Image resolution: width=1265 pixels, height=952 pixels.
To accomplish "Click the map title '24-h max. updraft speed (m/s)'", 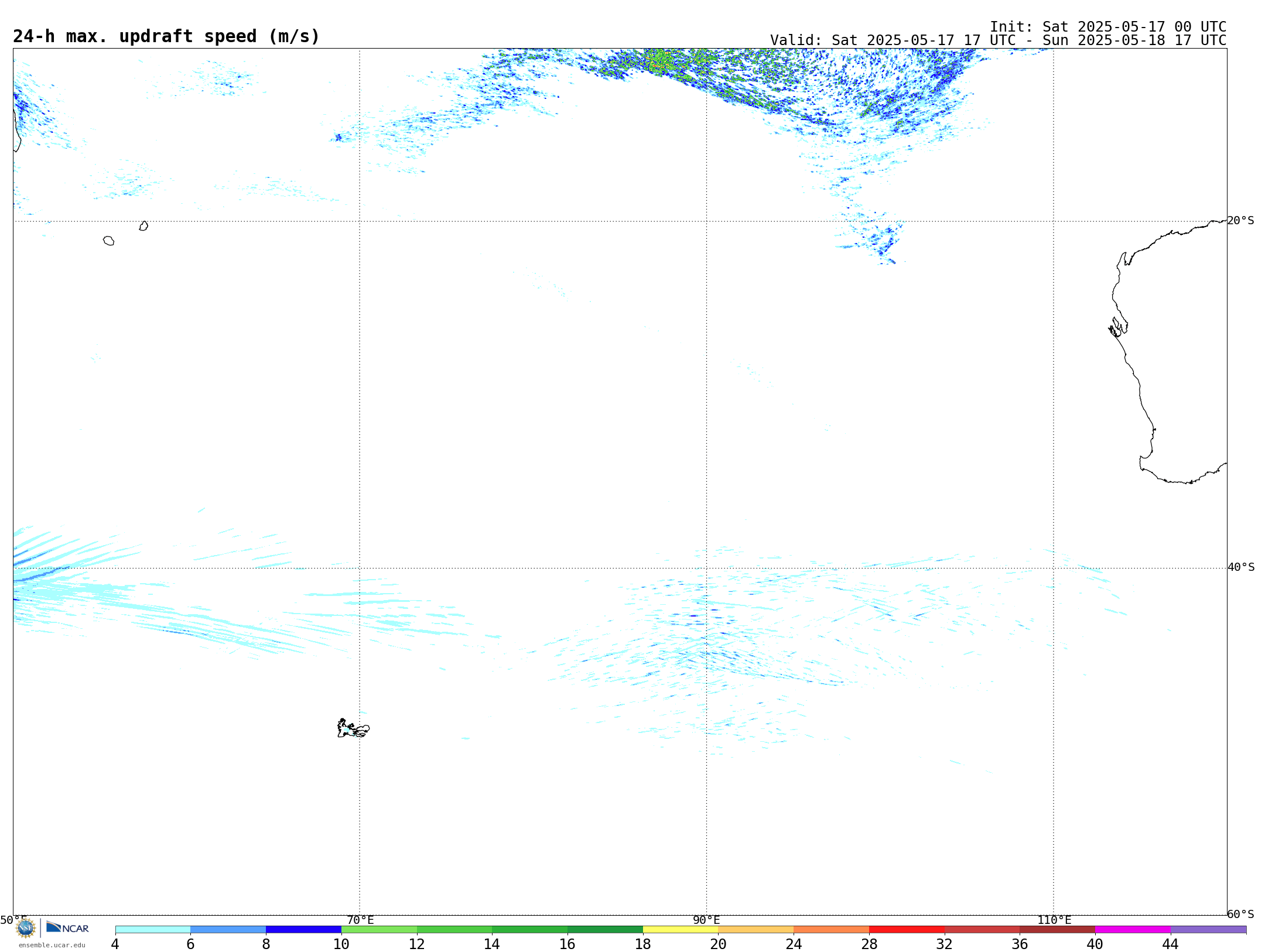I will pos(166,36).
